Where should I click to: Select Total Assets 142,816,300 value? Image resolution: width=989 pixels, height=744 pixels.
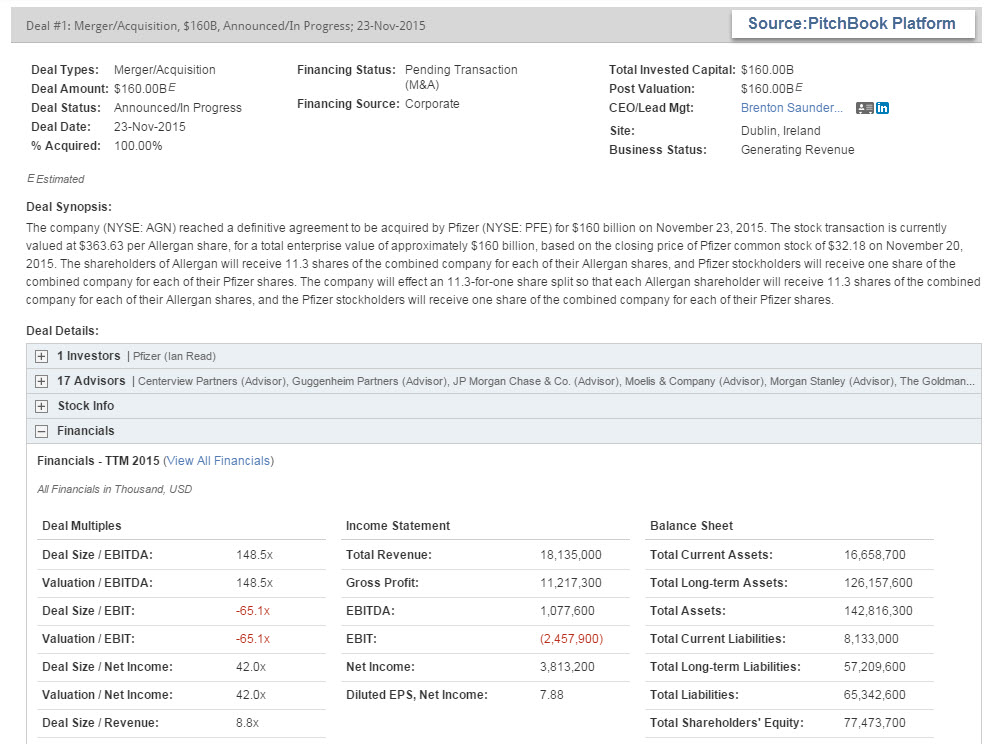(878, 611)
